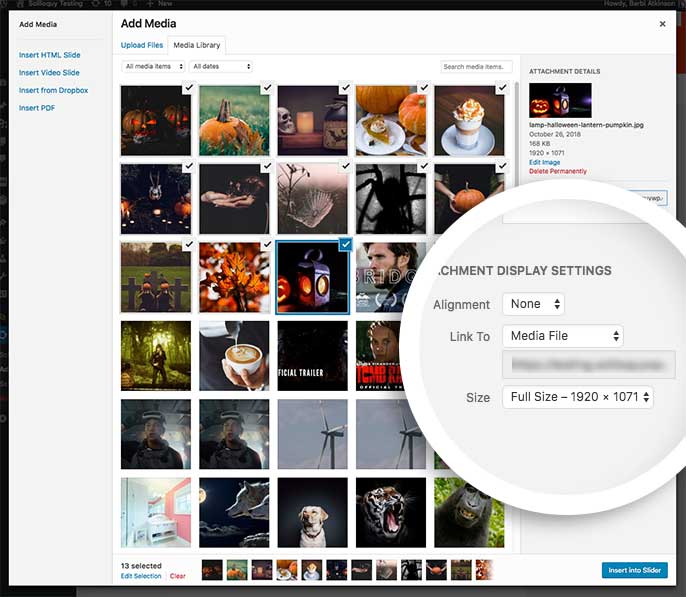Click the Edit Selection link
Screen dimensions: 686x597
pos(141,576)
